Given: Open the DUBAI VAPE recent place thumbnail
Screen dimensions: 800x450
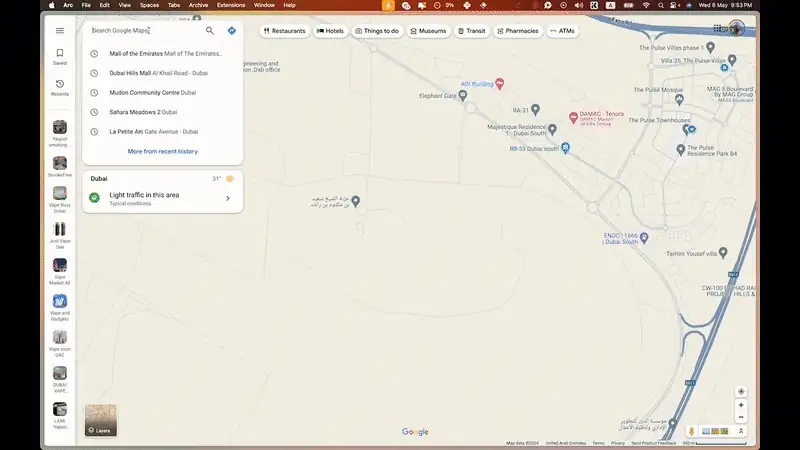Looking at the screenshot, I should [60, 373].
